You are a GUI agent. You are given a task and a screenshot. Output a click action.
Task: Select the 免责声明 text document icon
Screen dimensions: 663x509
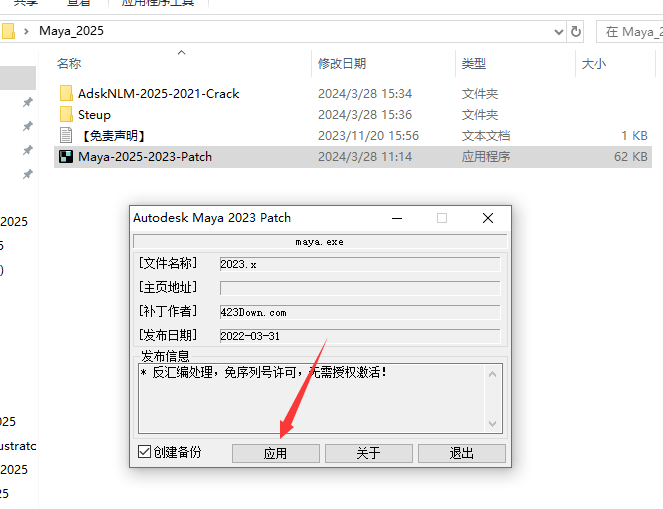tap(66, 136)
